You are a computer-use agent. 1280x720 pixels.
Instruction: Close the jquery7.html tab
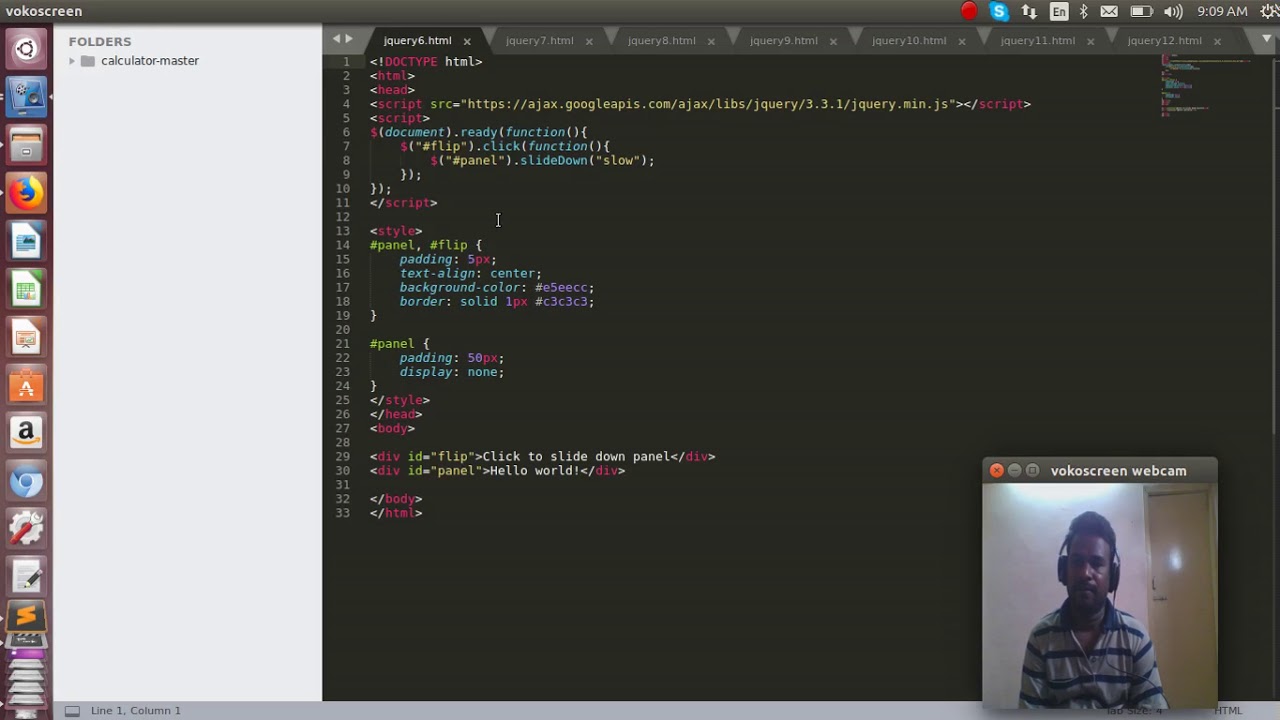pos(589,41)
